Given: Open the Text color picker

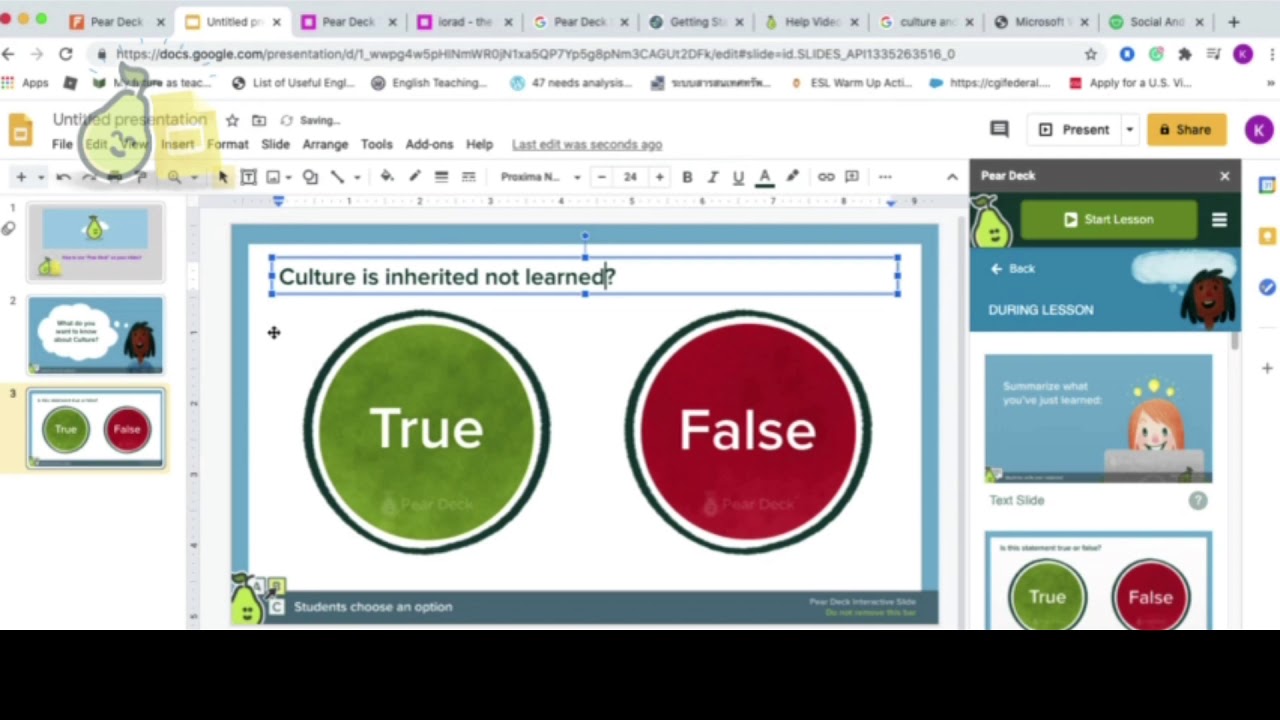Looking at the screenshot, I should click(765, 177).
